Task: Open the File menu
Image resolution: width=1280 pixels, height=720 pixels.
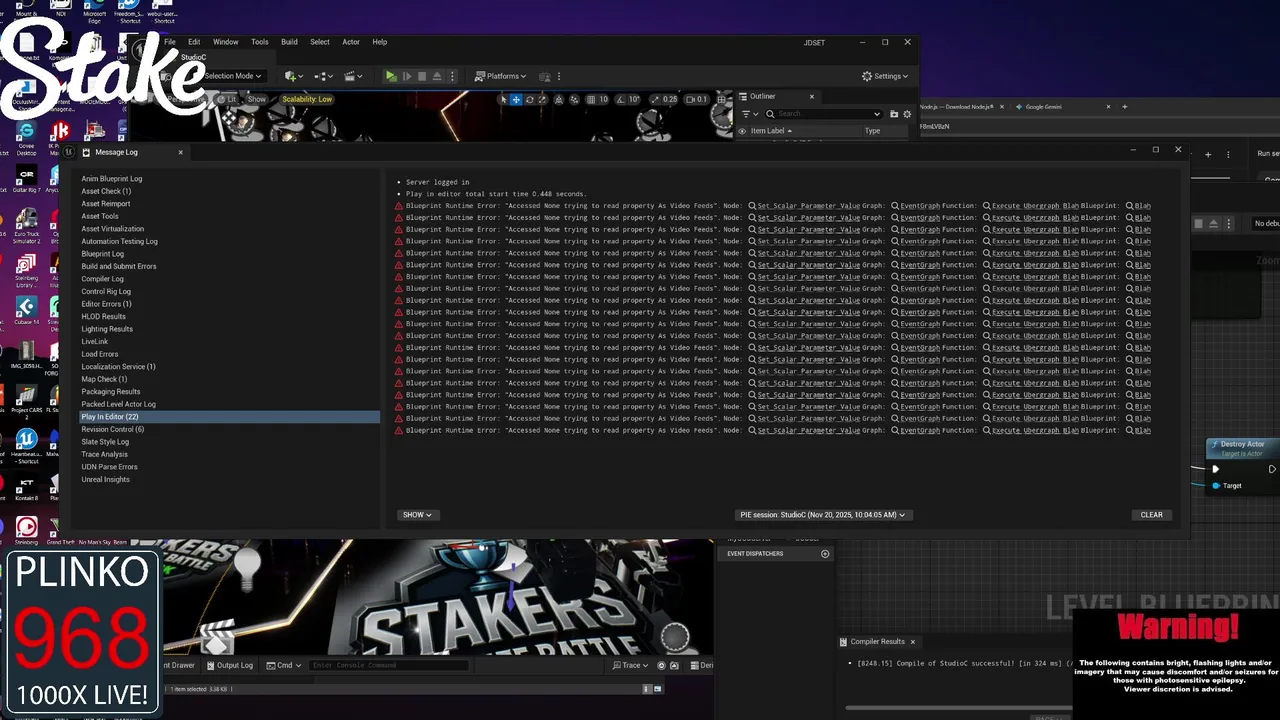Action: [x=170, y=42]
